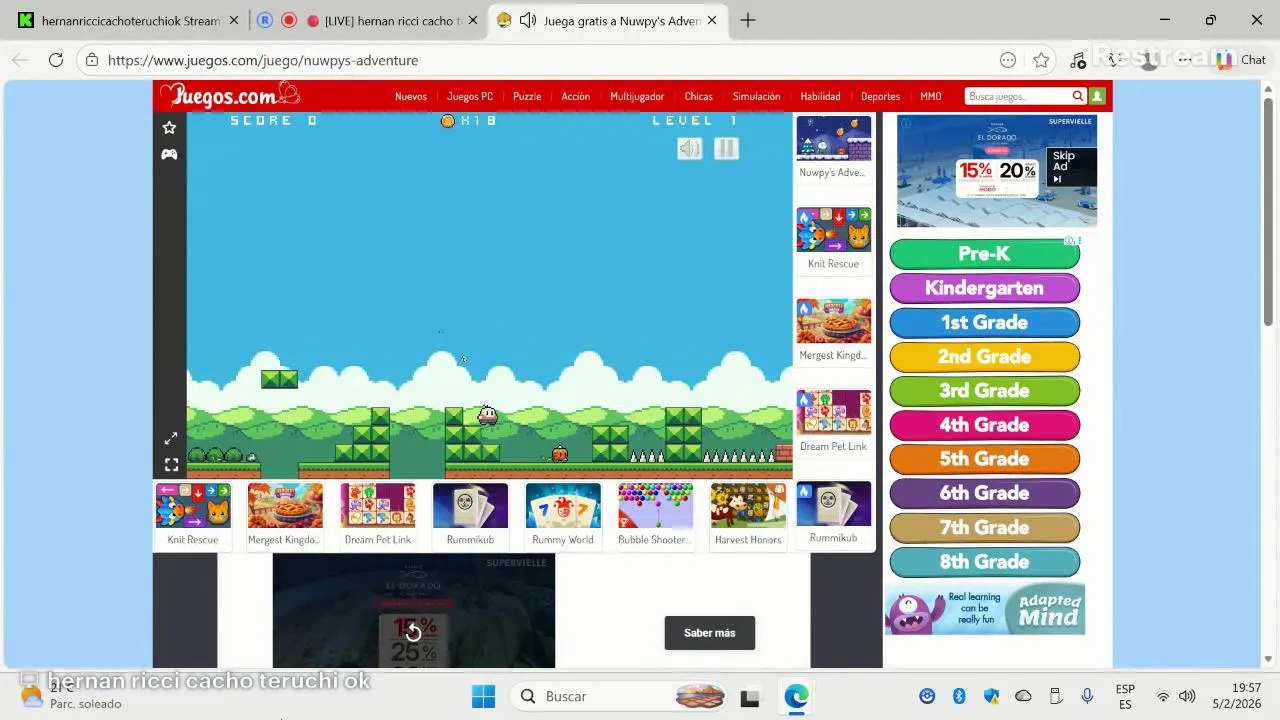
Task: Bookmark page with star icon in address bar
Action: 1041,60
